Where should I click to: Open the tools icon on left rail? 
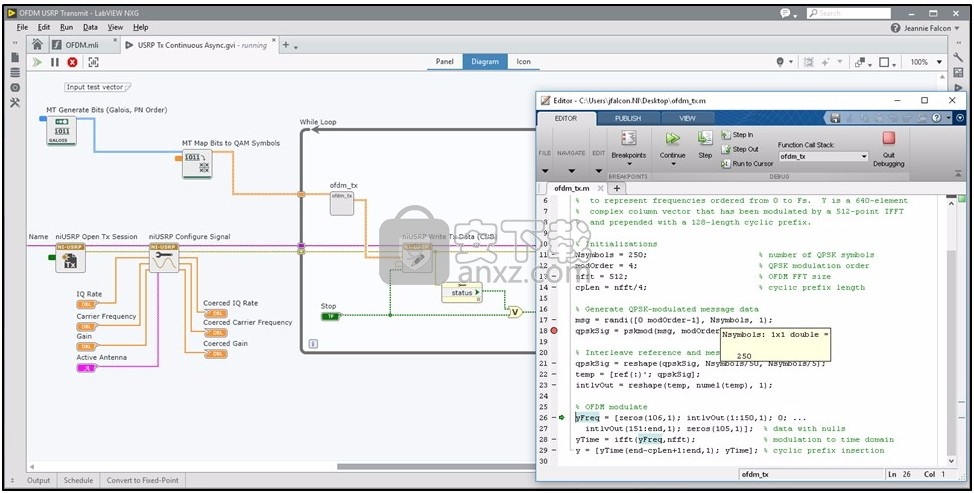[15, 103]
